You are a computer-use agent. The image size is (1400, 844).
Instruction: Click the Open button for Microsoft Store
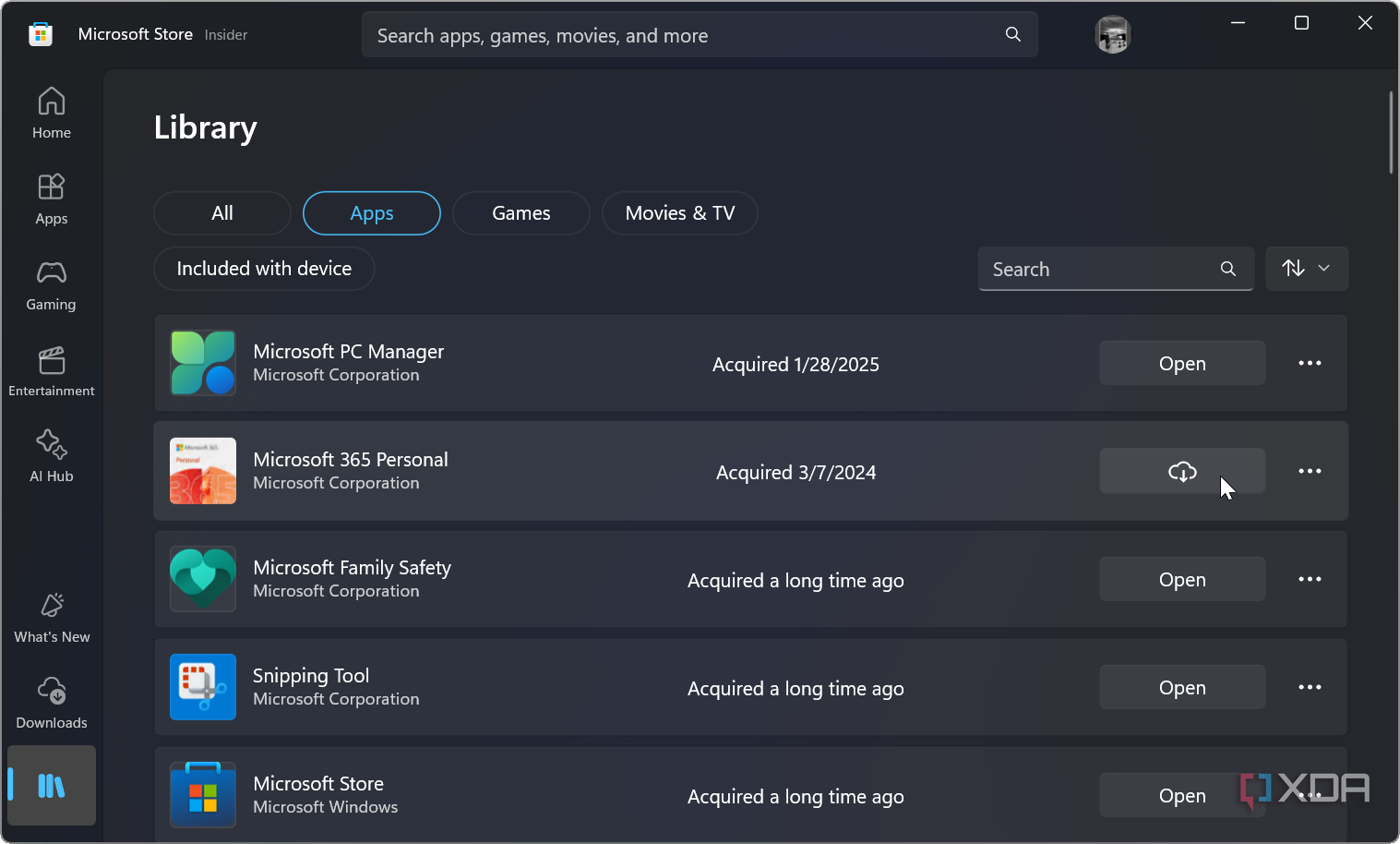click(1182, 795)
